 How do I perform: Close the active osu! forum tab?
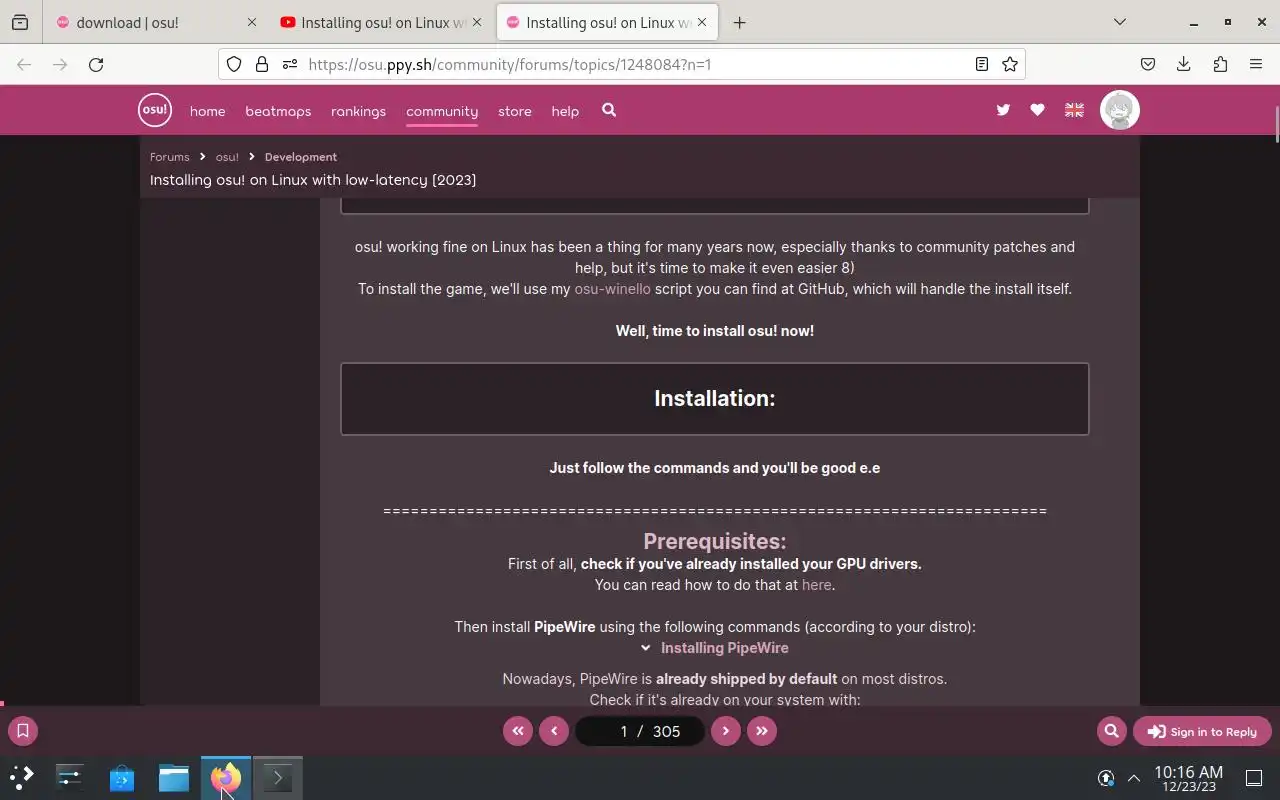(x=701, y=22)
